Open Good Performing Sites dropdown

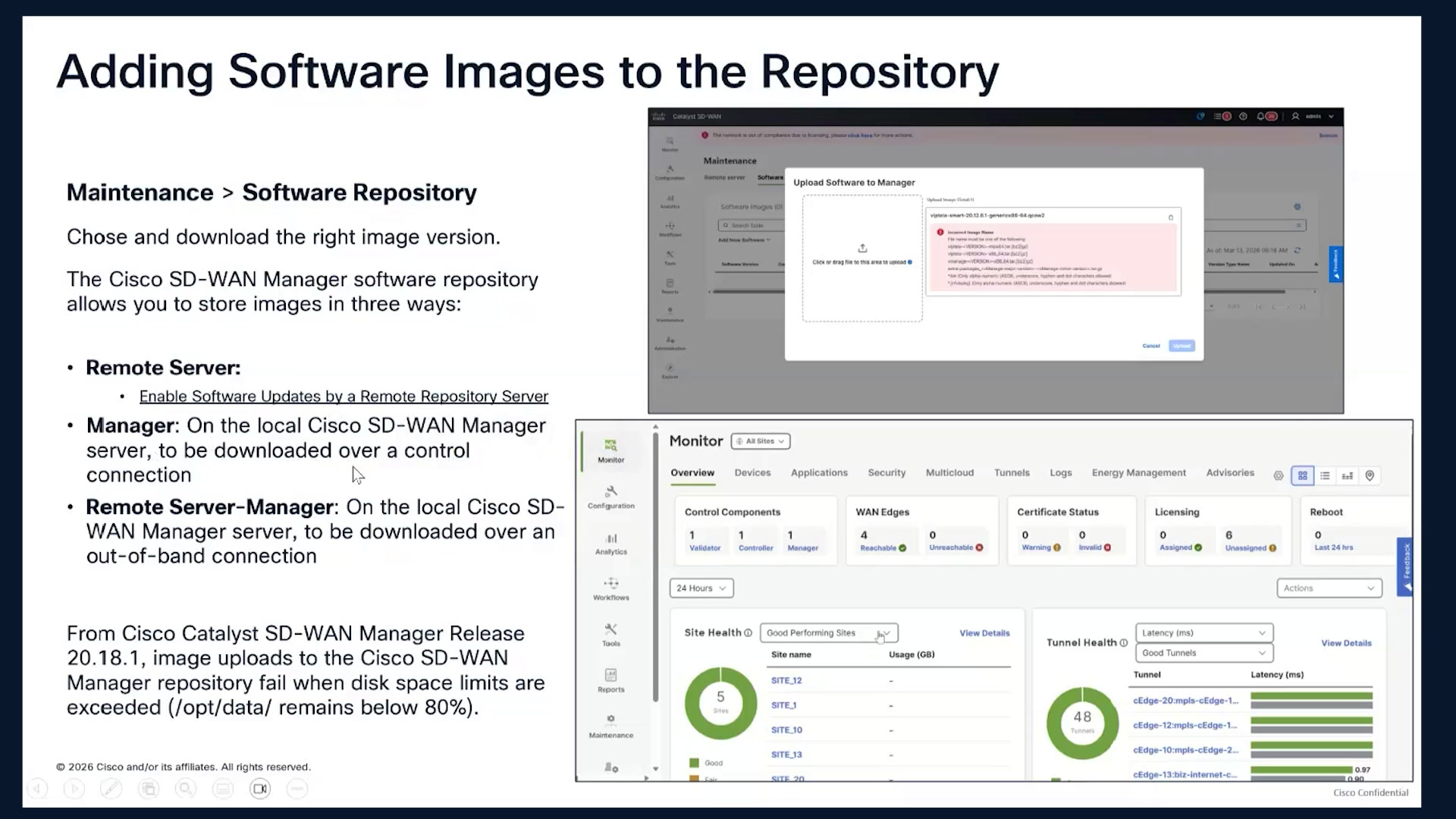(x=829, y=632)
